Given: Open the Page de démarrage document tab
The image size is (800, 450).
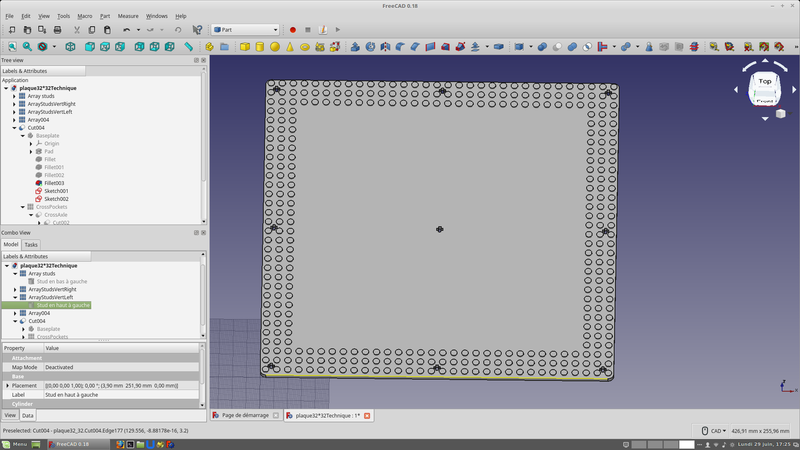Looking at the screenshot, I should (x=245, y=415).
